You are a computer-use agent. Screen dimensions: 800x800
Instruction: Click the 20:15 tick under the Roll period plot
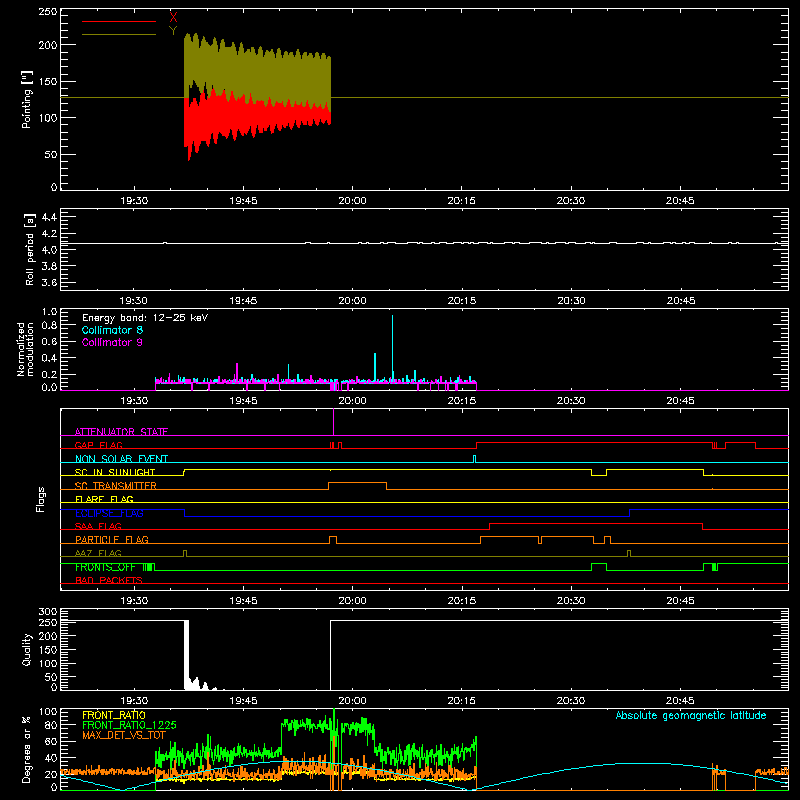461,301
